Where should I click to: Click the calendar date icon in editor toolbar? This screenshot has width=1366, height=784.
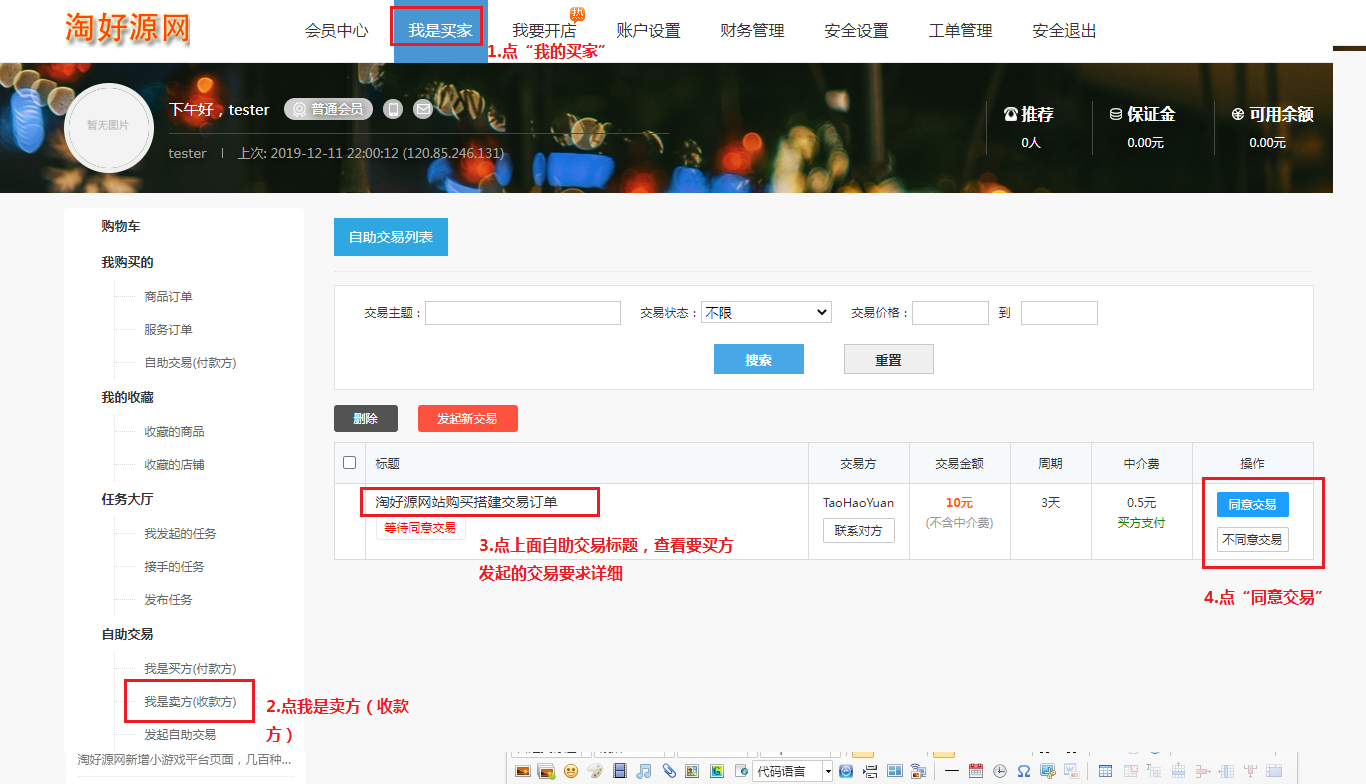pyautogui.click(x=976, y=771)
